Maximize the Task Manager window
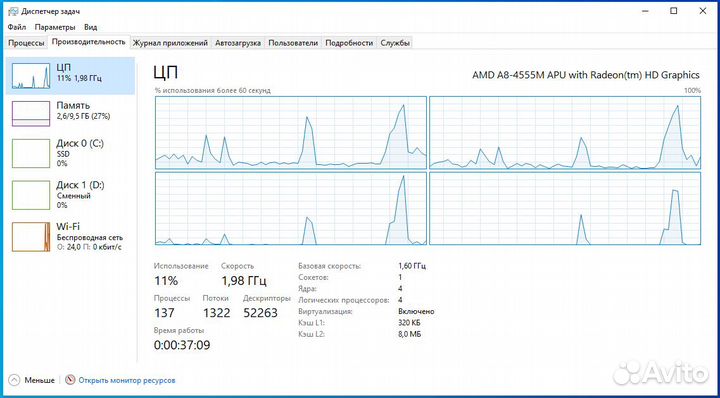Viewport: 720px width, 398px height. [x=673, y=11]
